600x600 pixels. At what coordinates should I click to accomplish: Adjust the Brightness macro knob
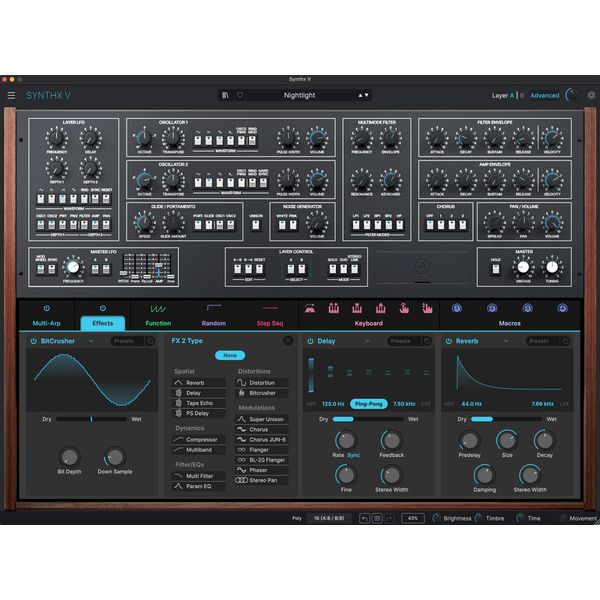436,518
